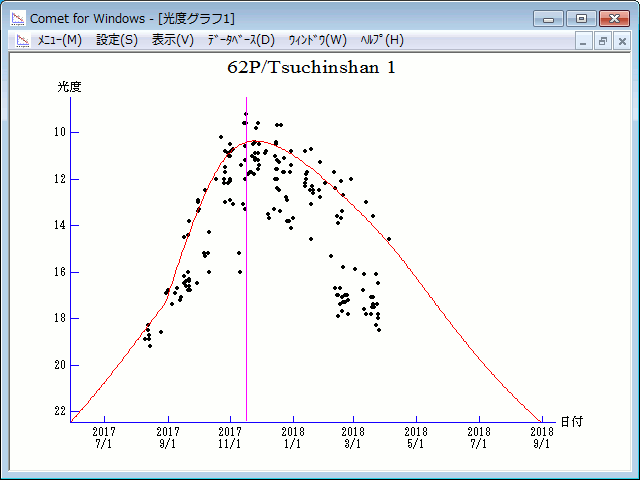
Task: Click the graph document icon in menu bar
Action: coord(22,40)
